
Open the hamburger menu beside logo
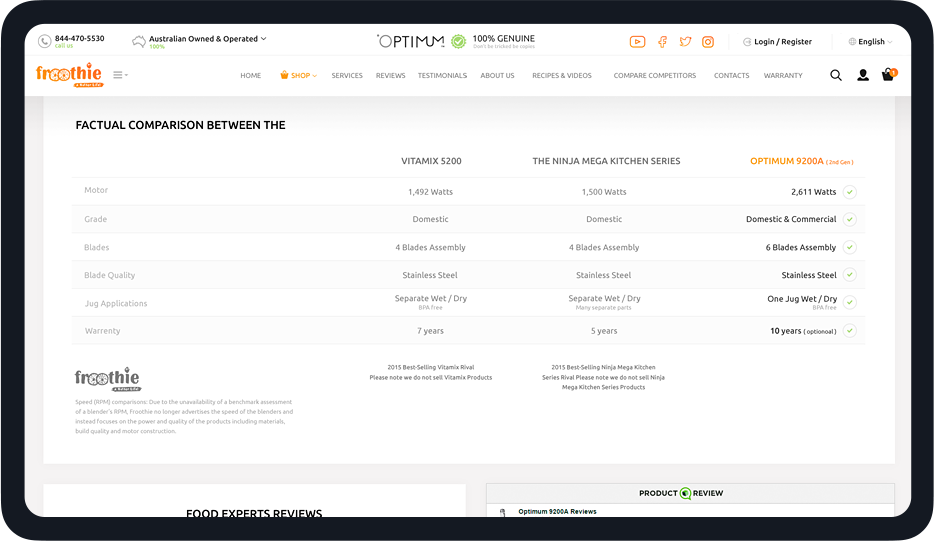(x=120, y=75)
